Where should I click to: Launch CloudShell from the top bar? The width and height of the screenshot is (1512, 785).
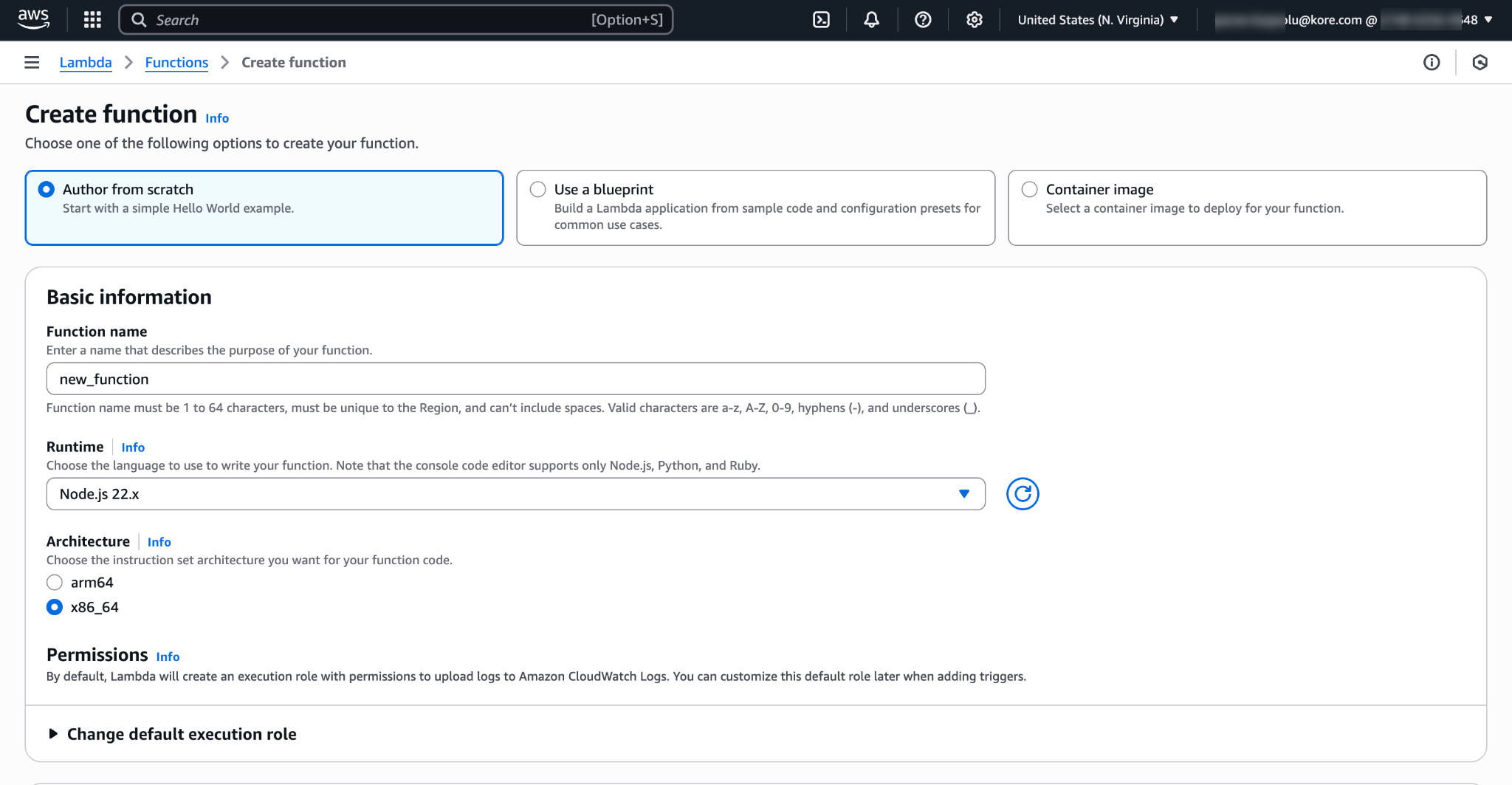tap(821, 20)
